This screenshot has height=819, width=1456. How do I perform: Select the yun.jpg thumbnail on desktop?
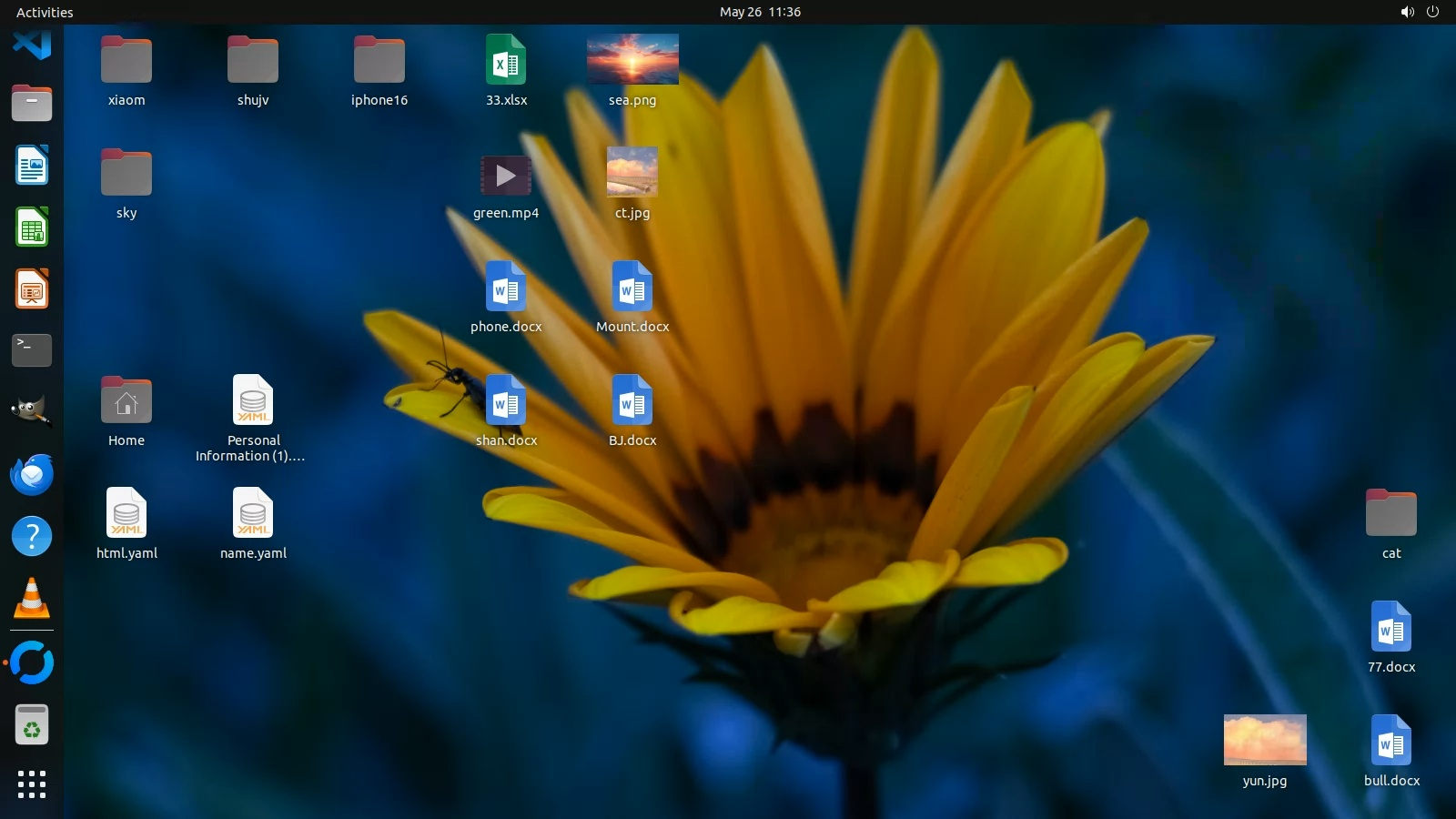(1265, 740)
